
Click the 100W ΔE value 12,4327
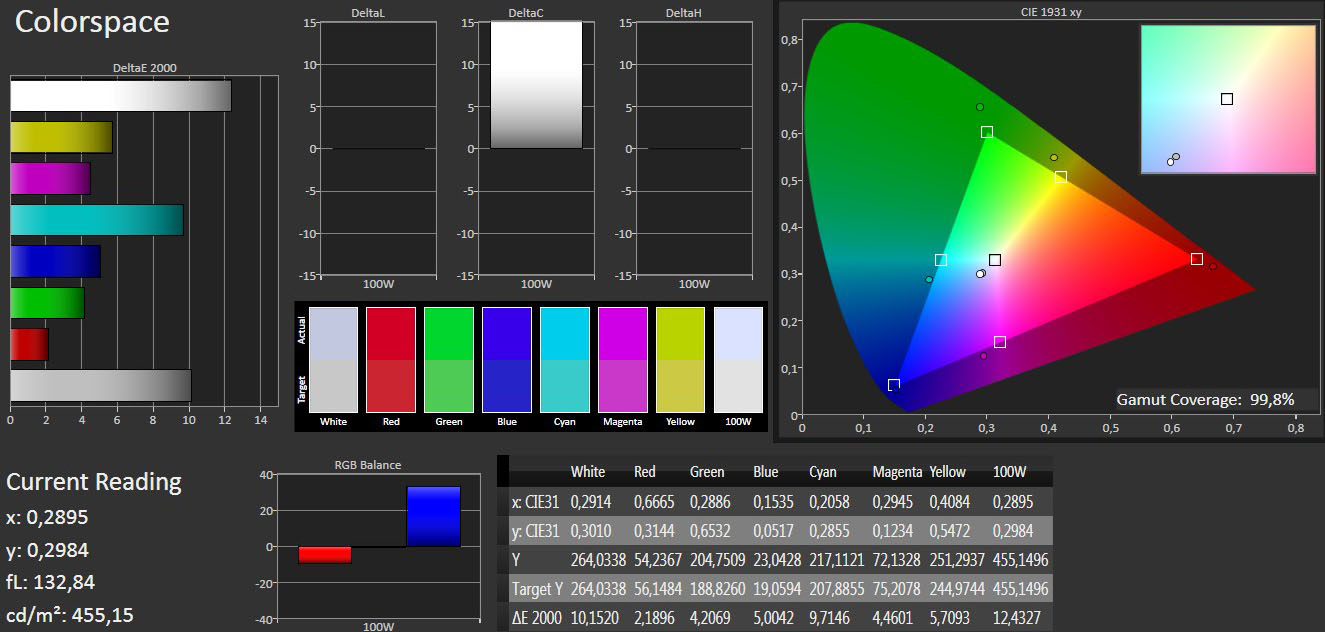click(x=1020, y=618)
